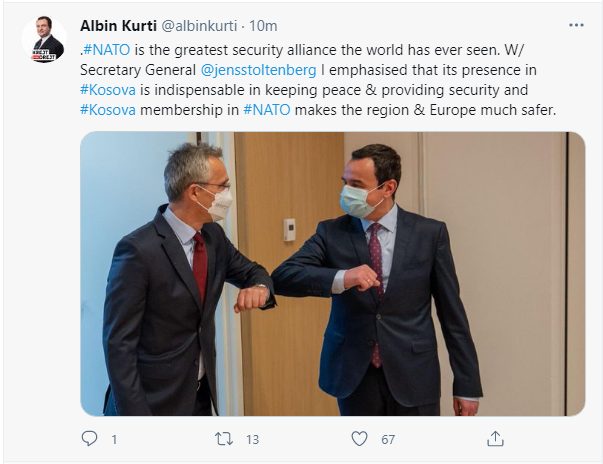
Task: Click the like count 67
Action: [388, 439]
